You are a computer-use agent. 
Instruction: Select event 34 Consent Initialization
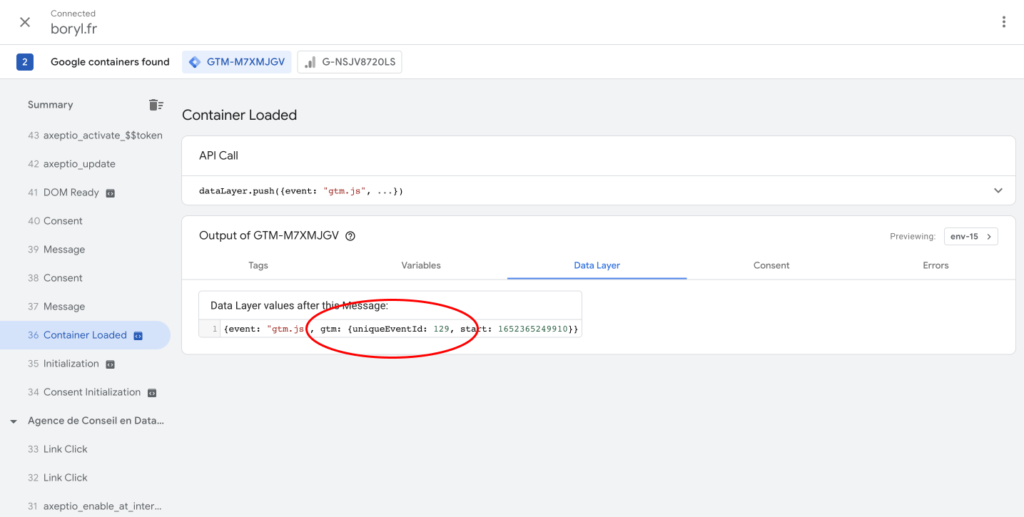[x=85, y=392]
